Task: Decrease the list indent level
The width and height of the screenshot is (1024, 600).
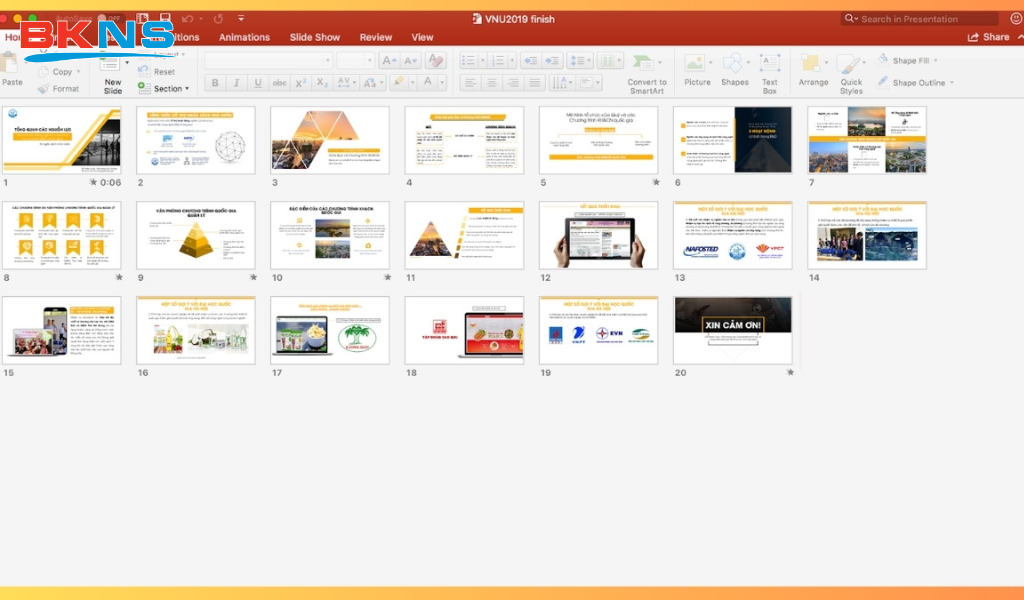Action: 530,61
